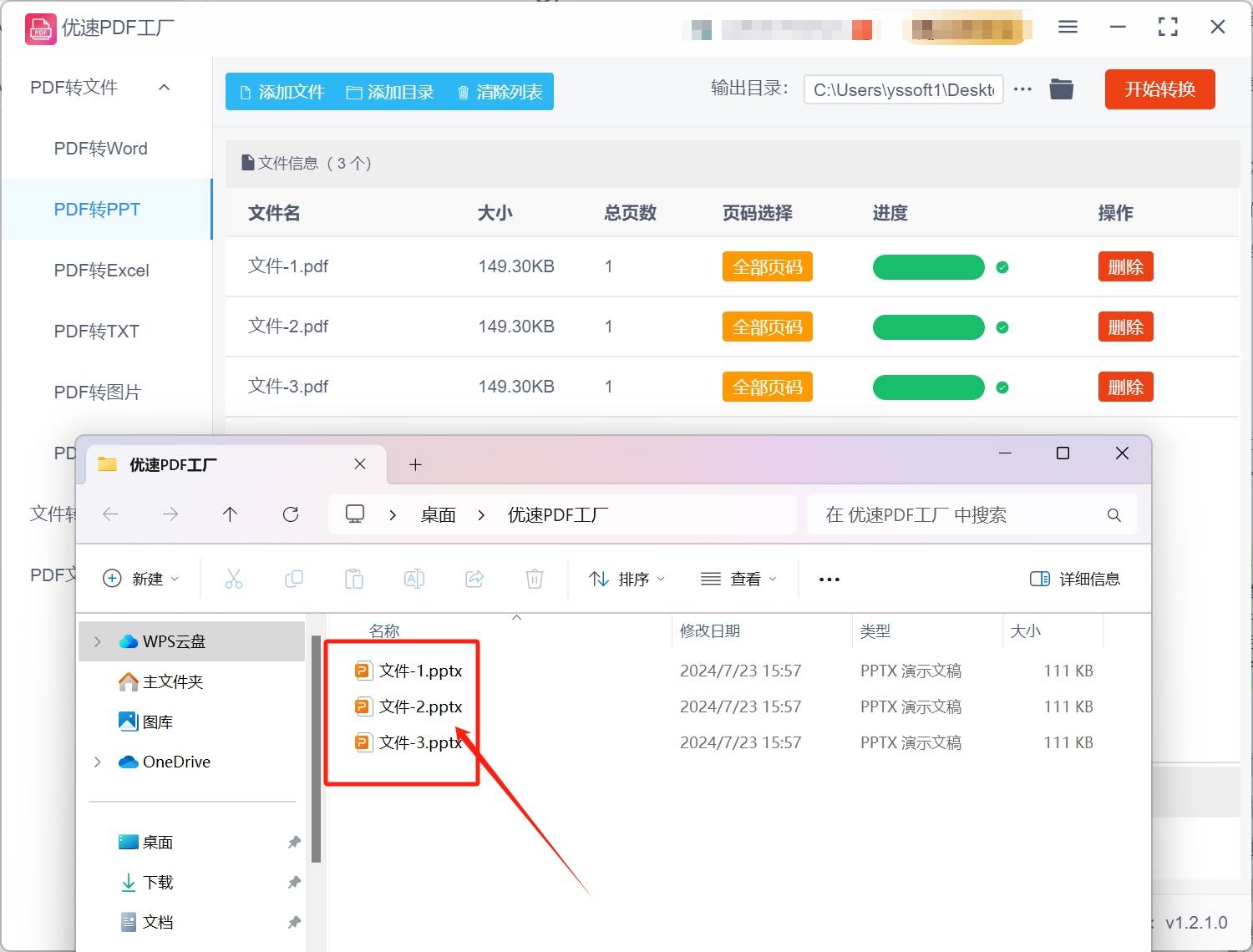Expand the WPS云盘 tree node

(98, 641)
